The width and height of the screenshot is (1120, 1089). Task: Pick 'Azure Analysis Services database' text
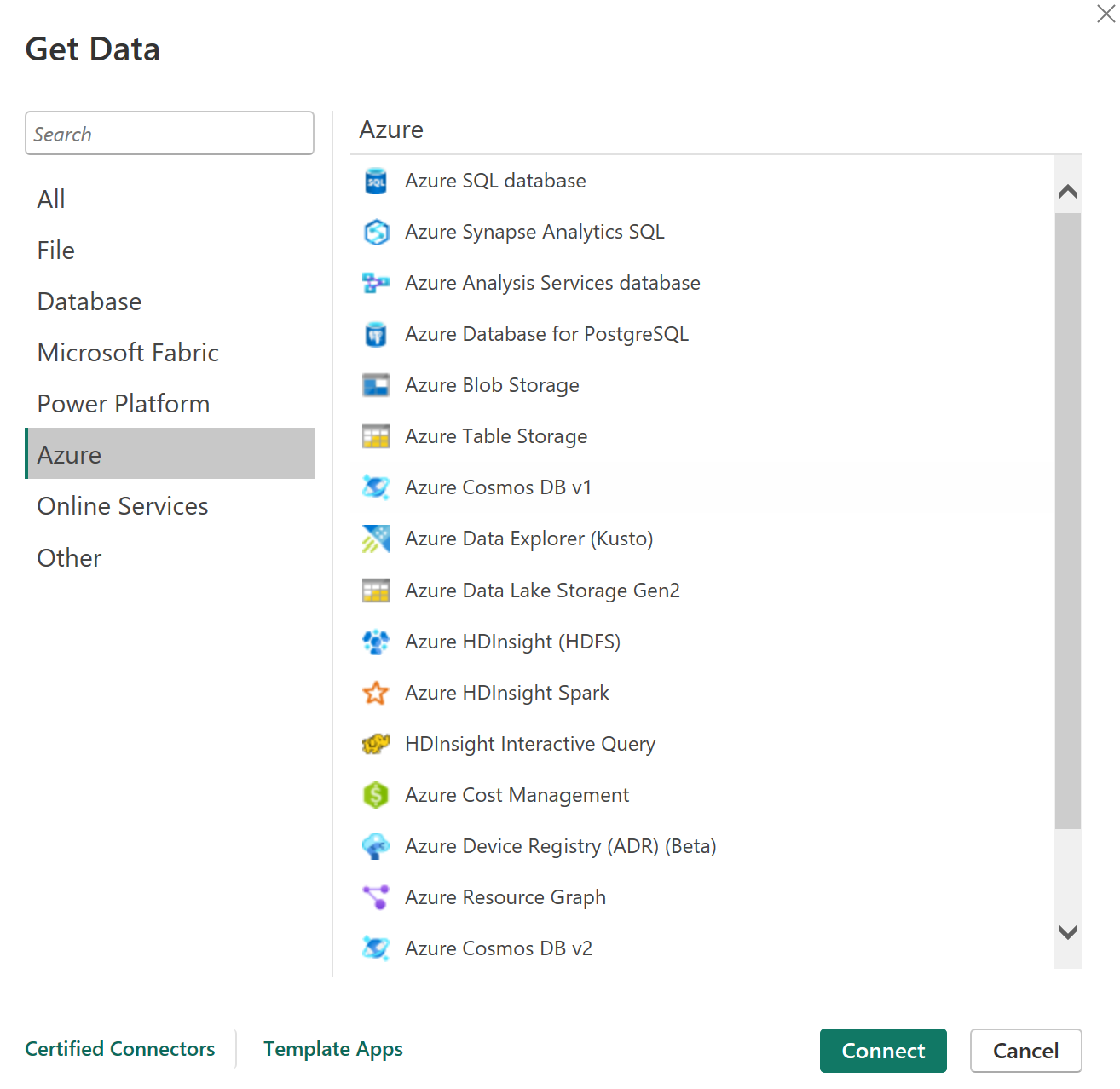[x=552, y=283]
